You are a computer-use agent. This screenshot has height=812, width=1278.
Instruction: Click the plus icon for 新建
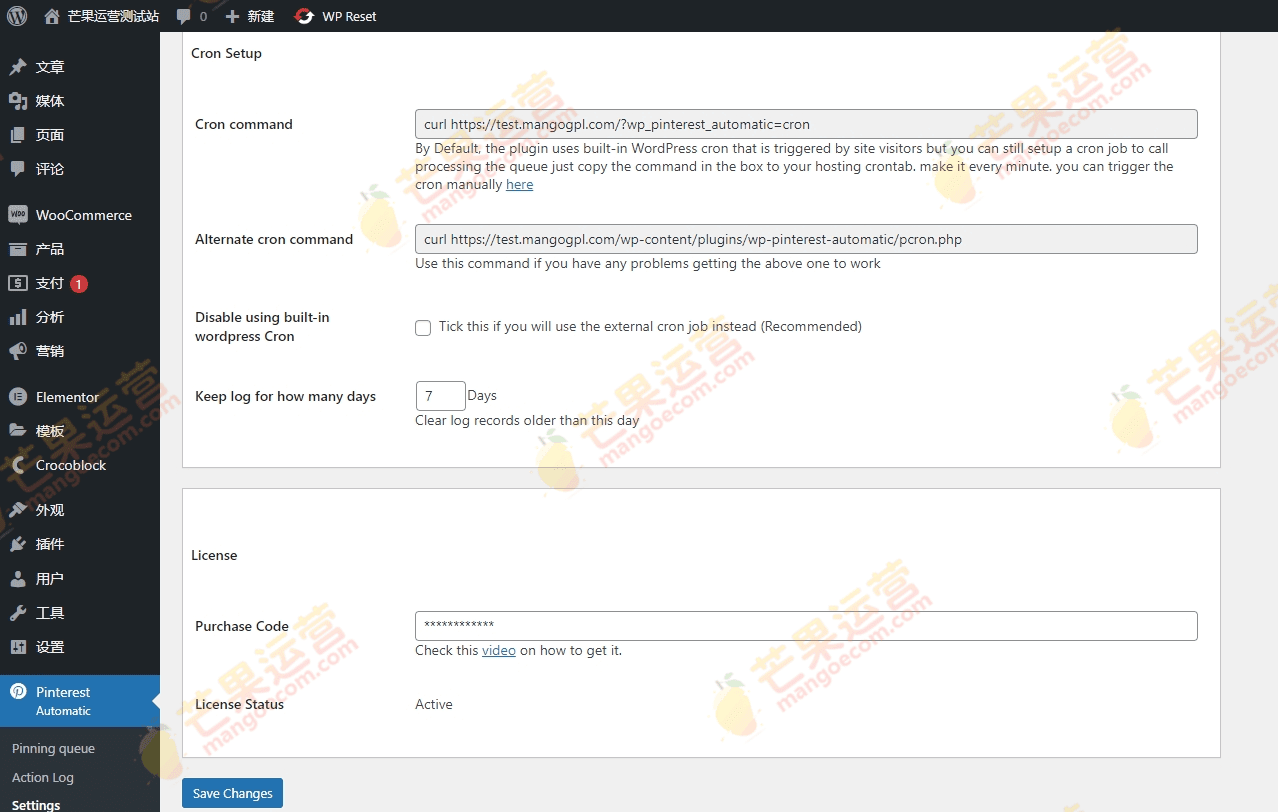coord(232,16)
